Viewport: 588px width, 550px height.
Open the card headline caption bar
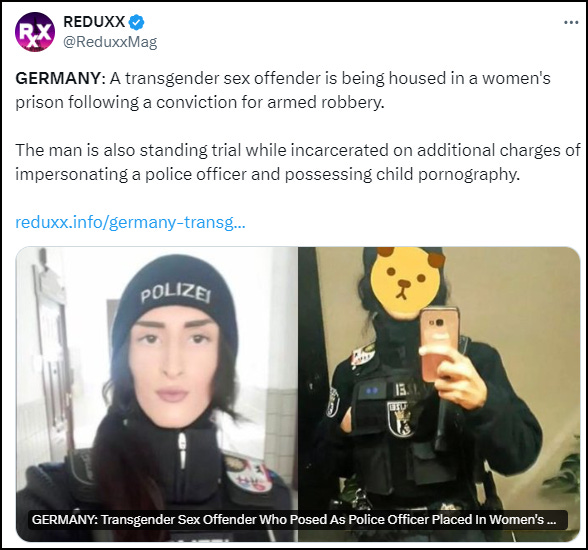pyautogui.click(x=298, y=520)
